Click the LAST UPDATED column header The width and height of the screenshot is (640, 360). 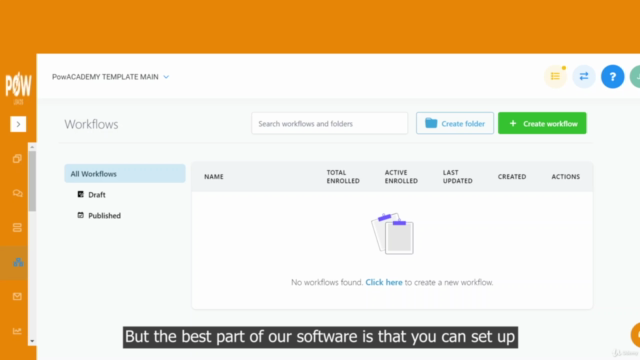458,177
